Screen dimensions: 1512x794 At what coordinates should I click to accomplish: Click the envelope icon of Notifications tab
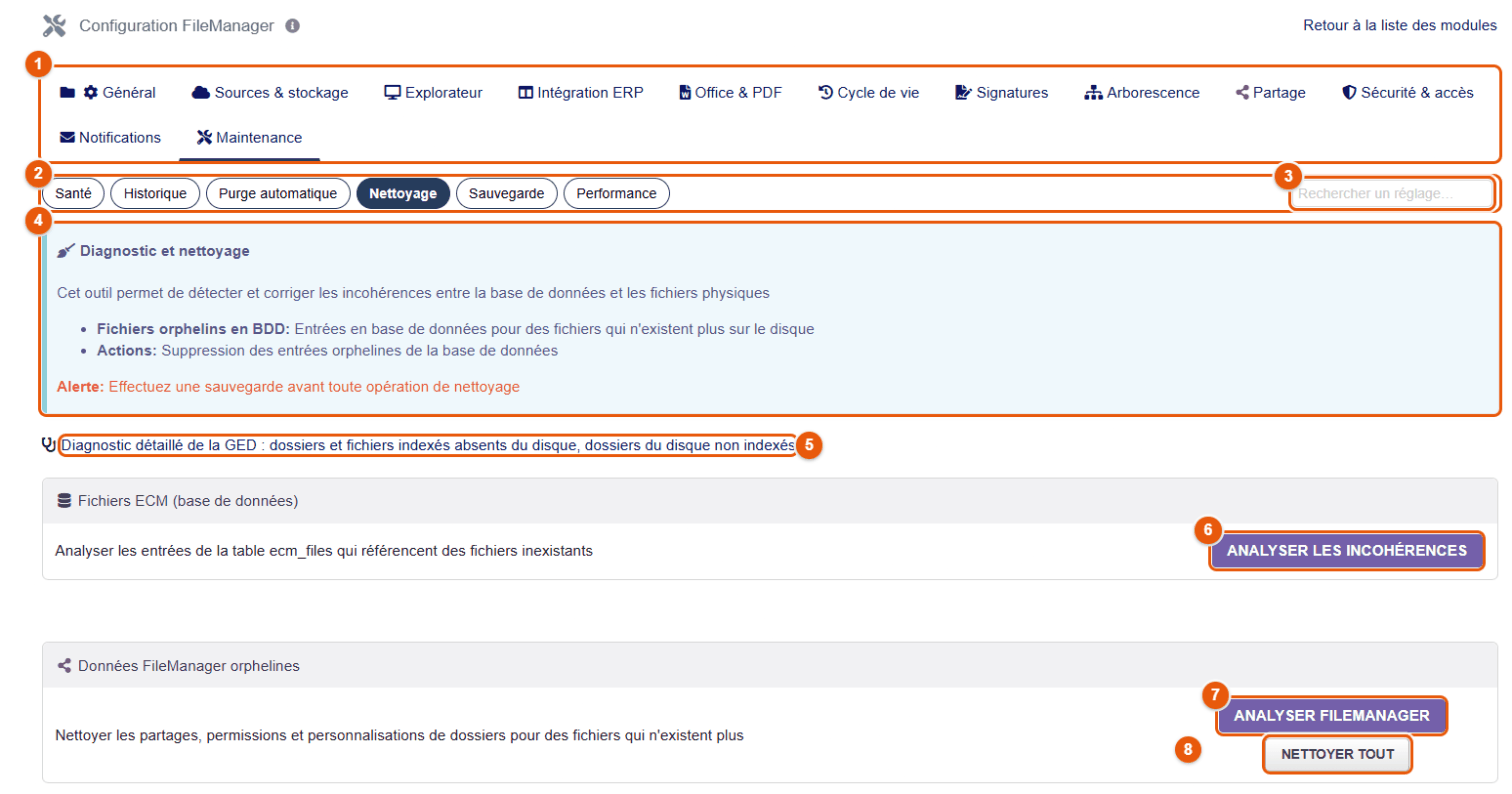(67, 137)
